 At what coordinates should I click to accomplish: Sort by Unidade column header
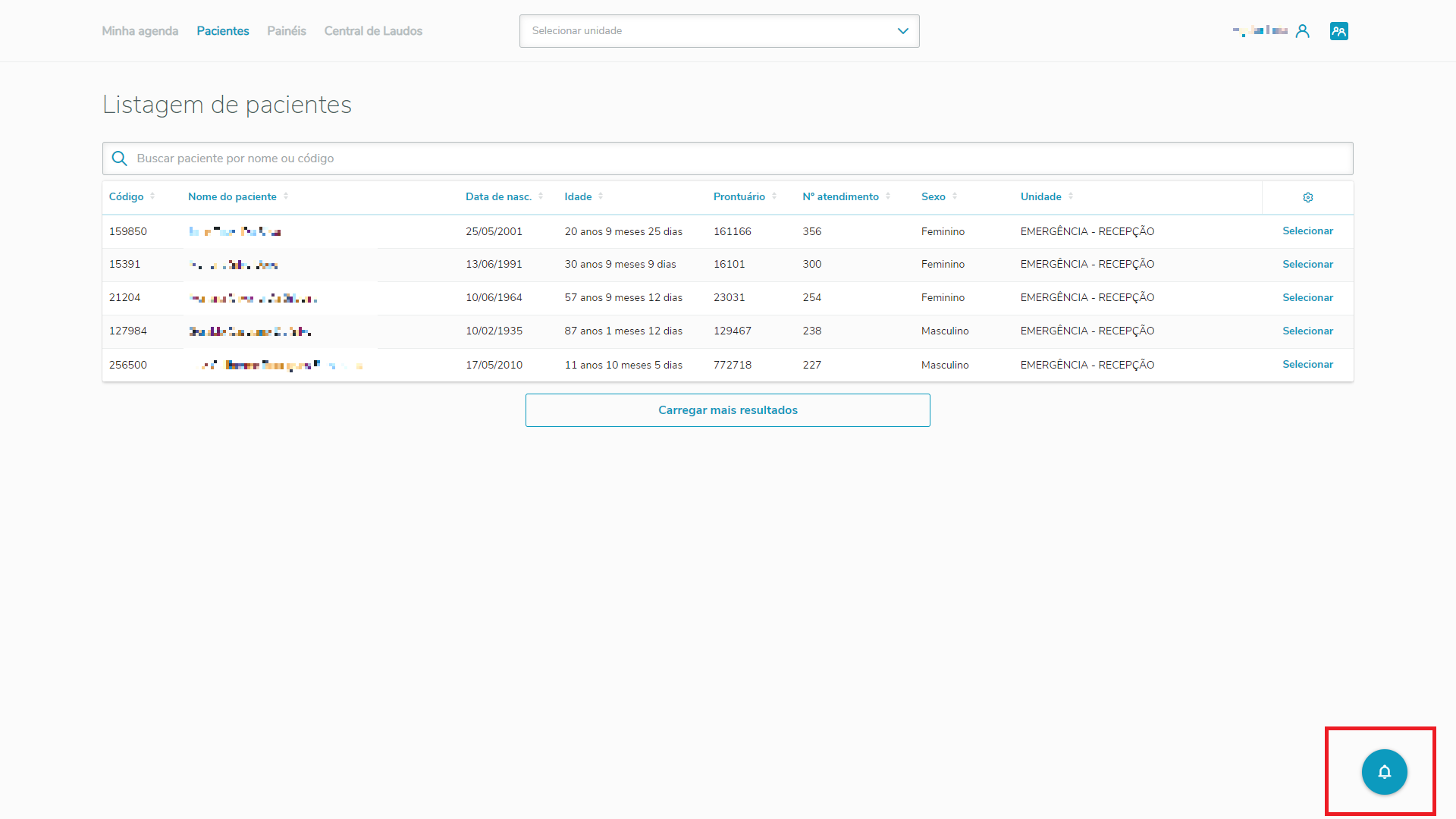pyautogui.click(x=1040, y=196)
